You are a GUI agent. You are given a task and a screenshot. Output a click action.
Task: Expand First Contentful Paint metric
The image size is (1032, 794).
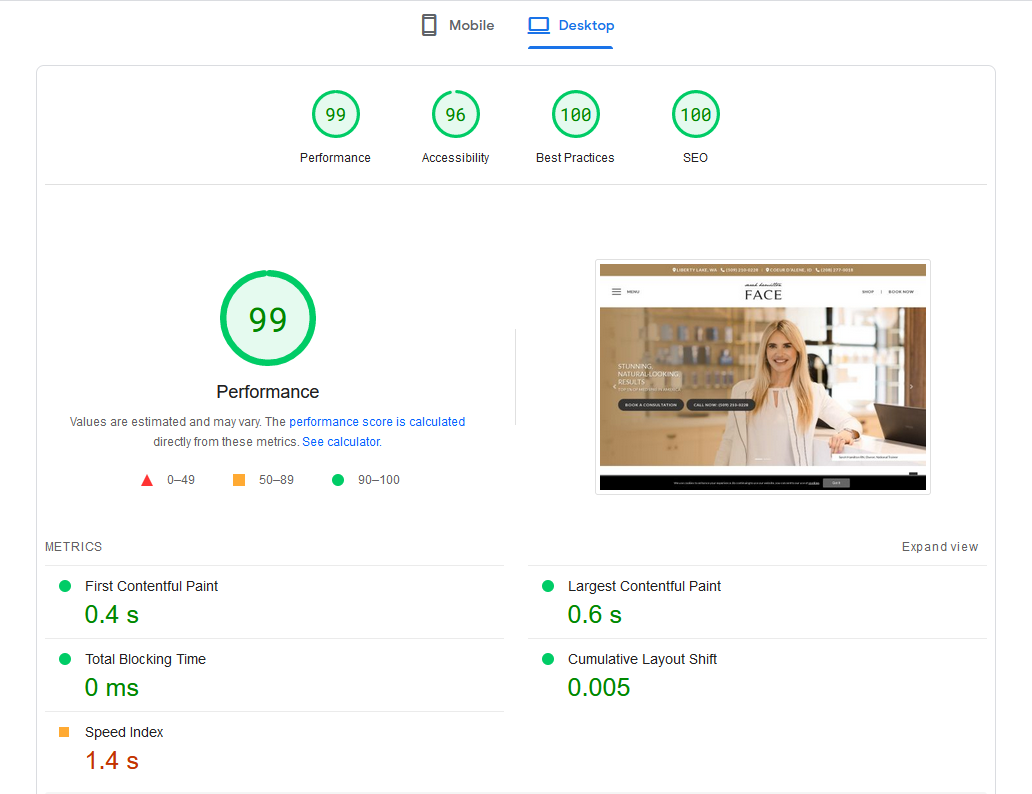pyautogui.click(x=151, y=586)
